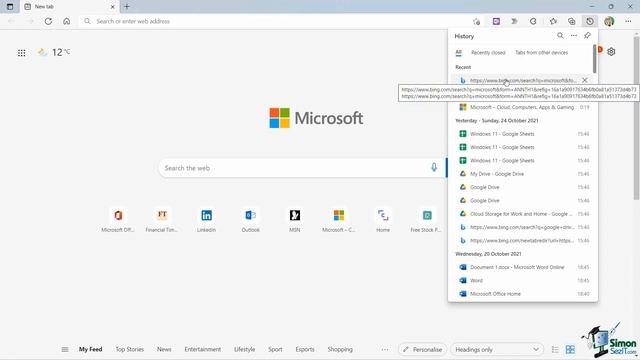Close the New tab browser tab

click(113, 7)
